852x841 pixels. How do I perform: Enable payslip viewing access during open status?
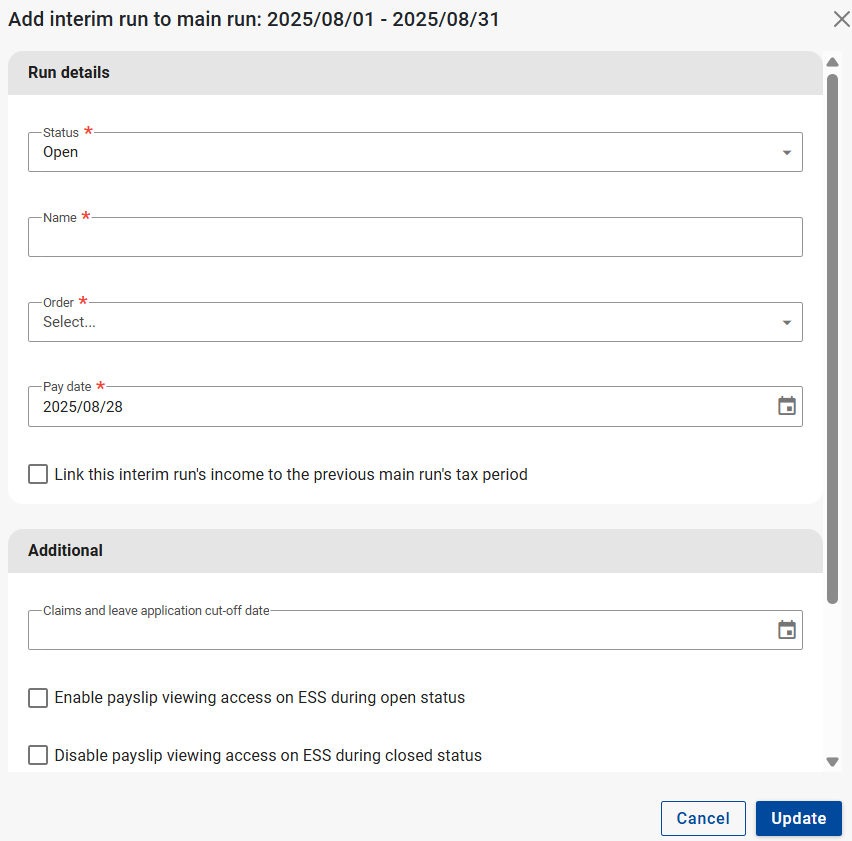click(x=38, y=698)
